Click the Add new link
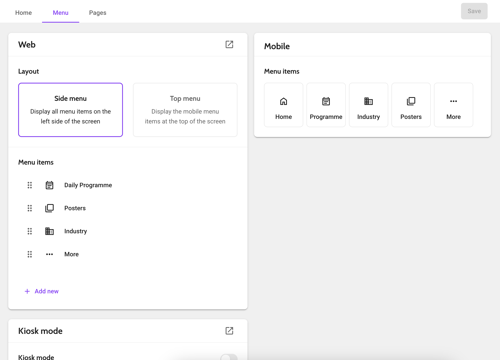The height and width of the screenshot is (360, 500). (x=42, y=291)
